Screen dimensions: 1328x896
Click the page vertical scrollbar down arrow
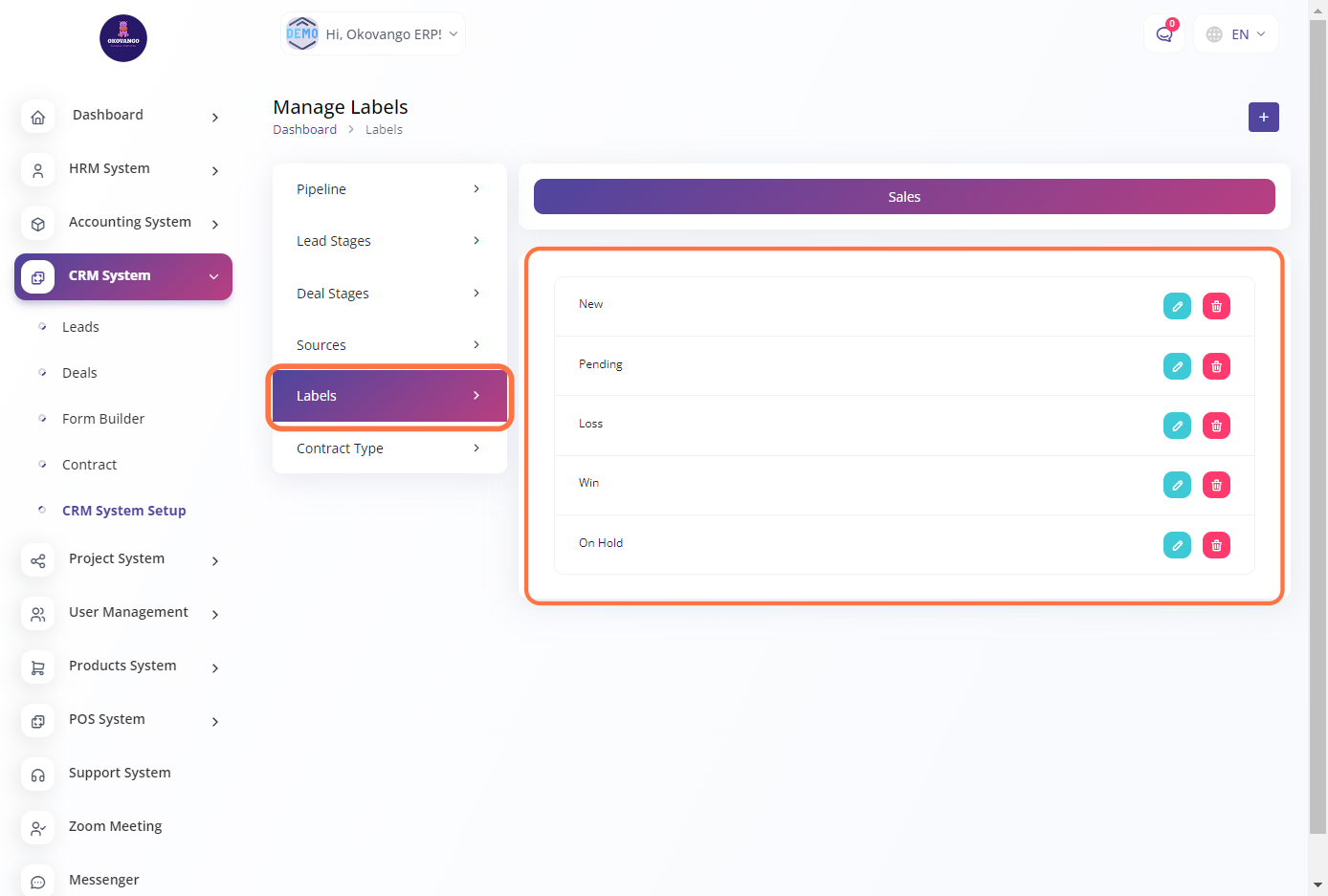[x=1317, y=885]
